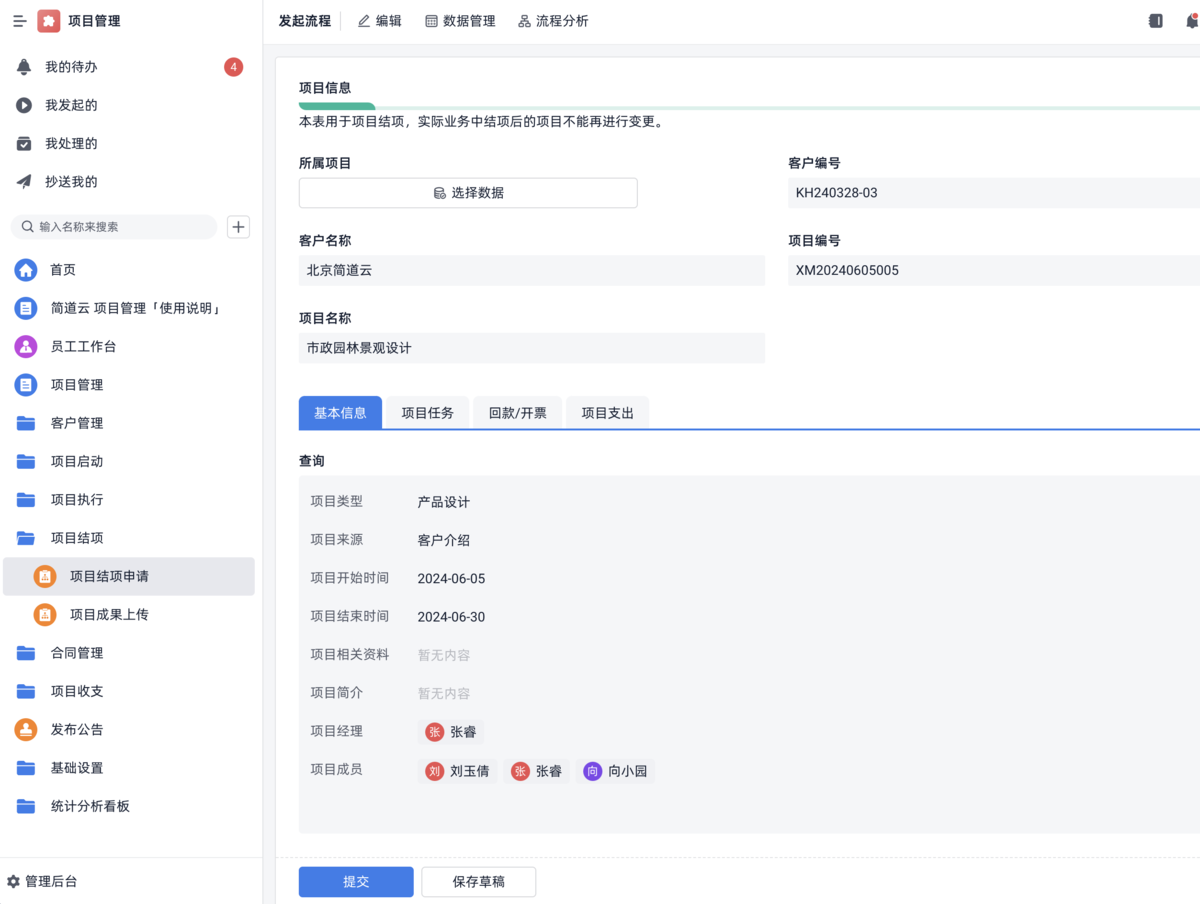Open the 首页 home icon

tap(26, 270)
